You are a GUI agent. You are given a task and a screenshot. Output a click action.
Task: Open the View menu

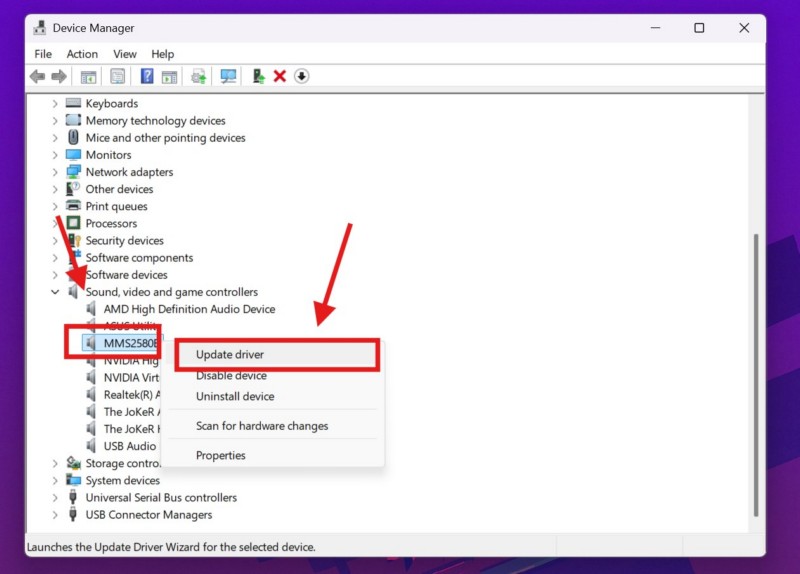pyautogui.click(x=125, y=54)
